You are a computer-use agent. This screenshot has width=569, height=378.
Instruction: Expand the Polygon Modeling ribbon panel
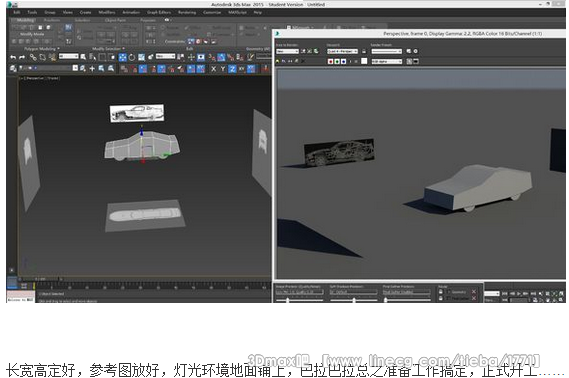(41, 48)
